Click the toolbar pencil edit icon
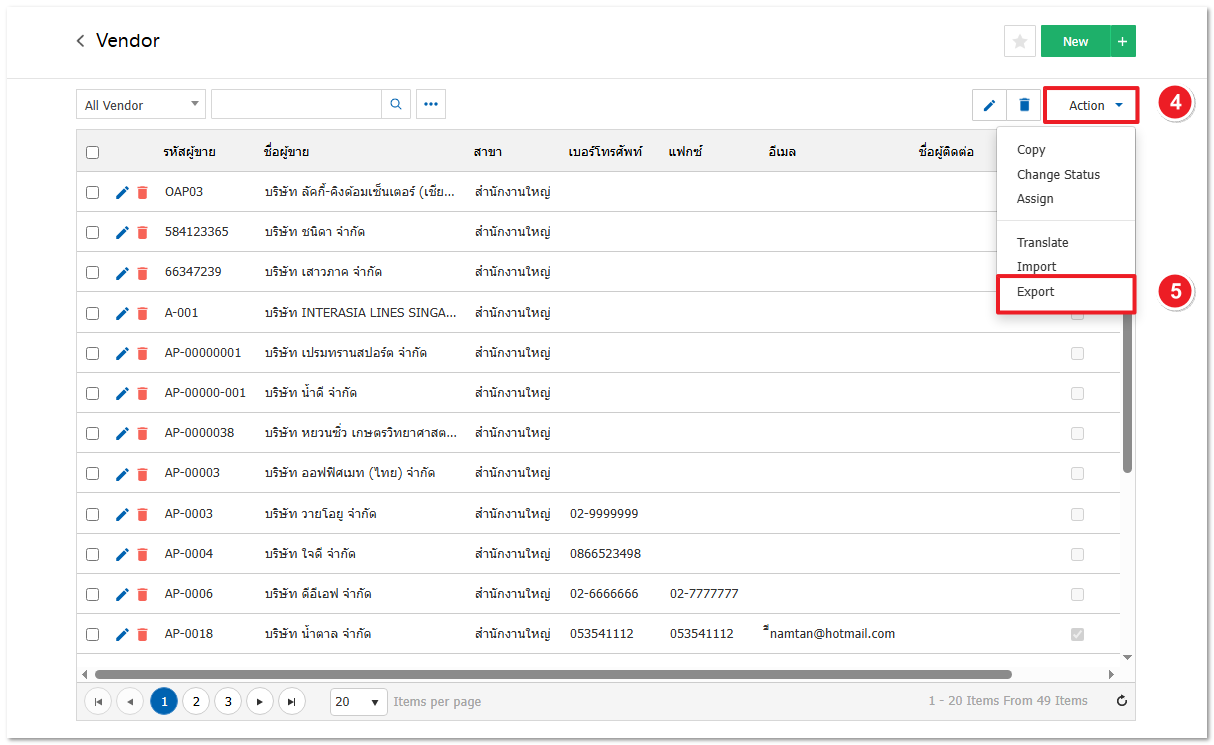Viewport: 1214px width, 745px height. pos(989,105)
